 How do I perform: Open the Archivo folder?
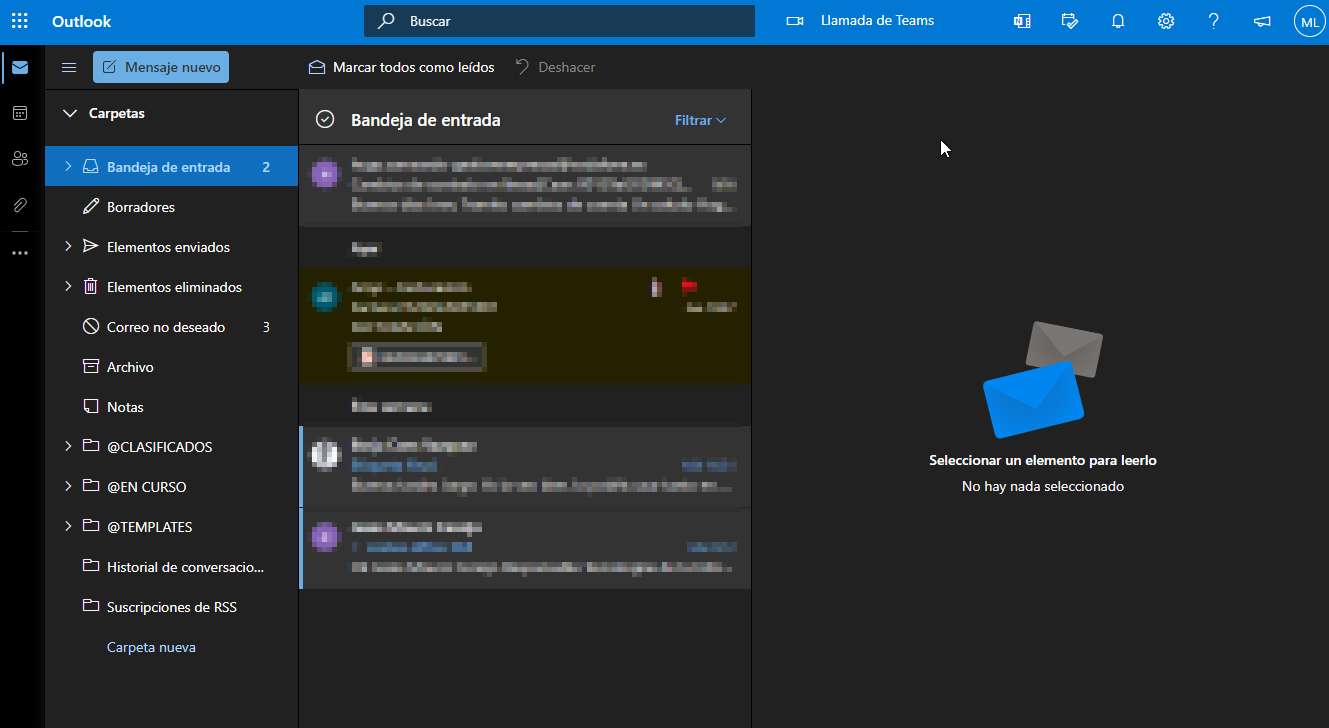(x=171, y=367)
